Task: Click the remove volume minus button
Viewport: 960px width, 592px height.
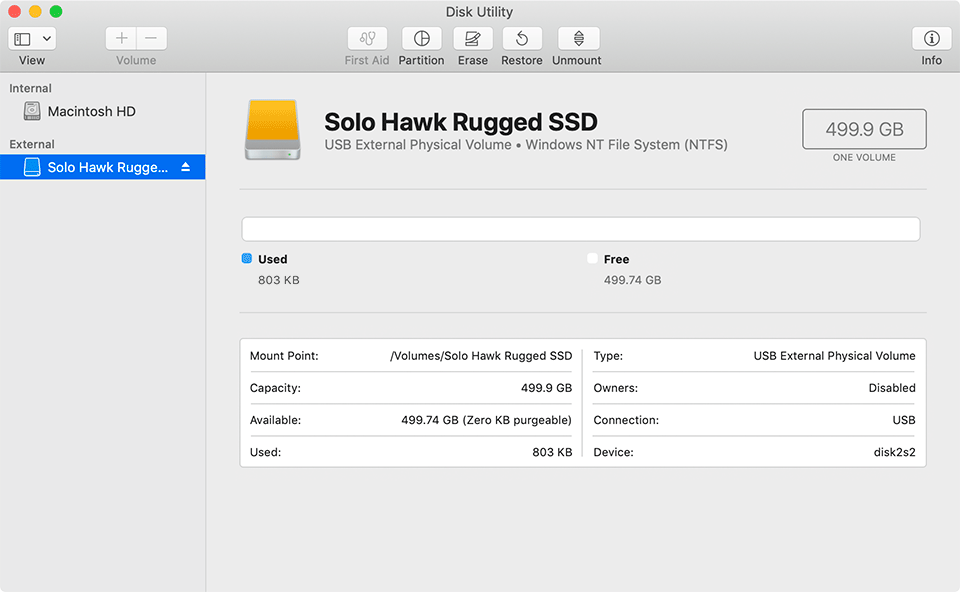Action: (151, 39)
